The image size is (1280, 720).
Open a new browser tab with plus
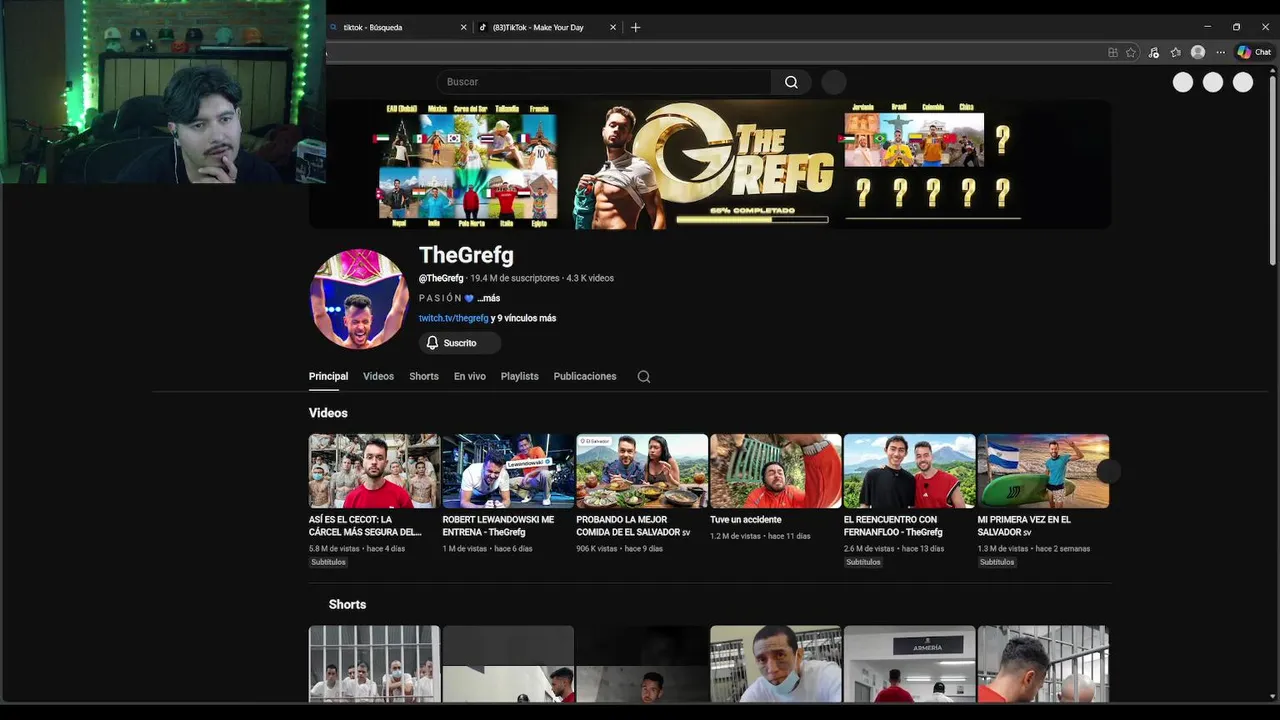[x=635, y=27]
